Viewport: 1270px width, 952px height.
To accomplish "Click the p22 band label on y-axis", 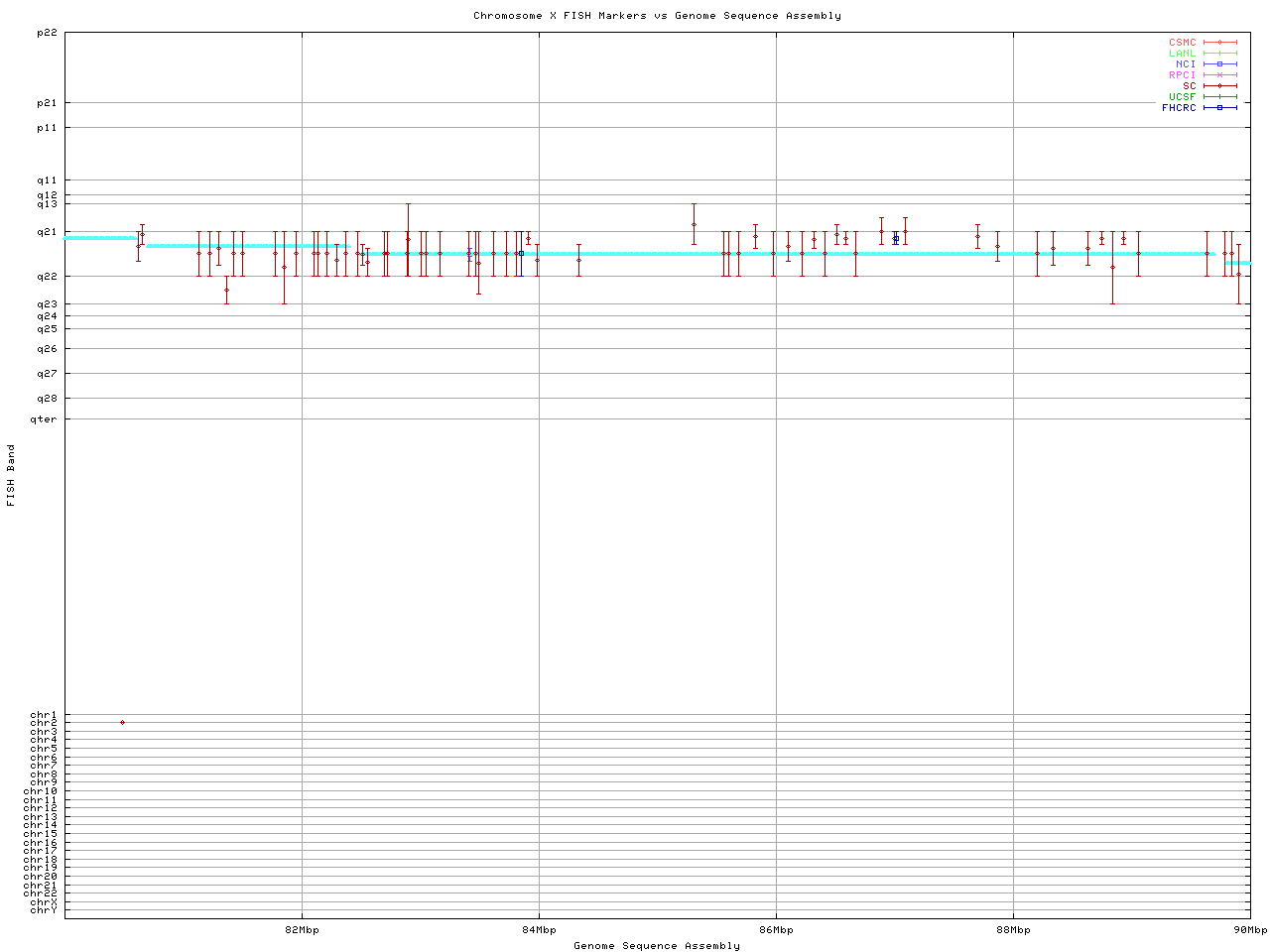I will tap(47, 33).
